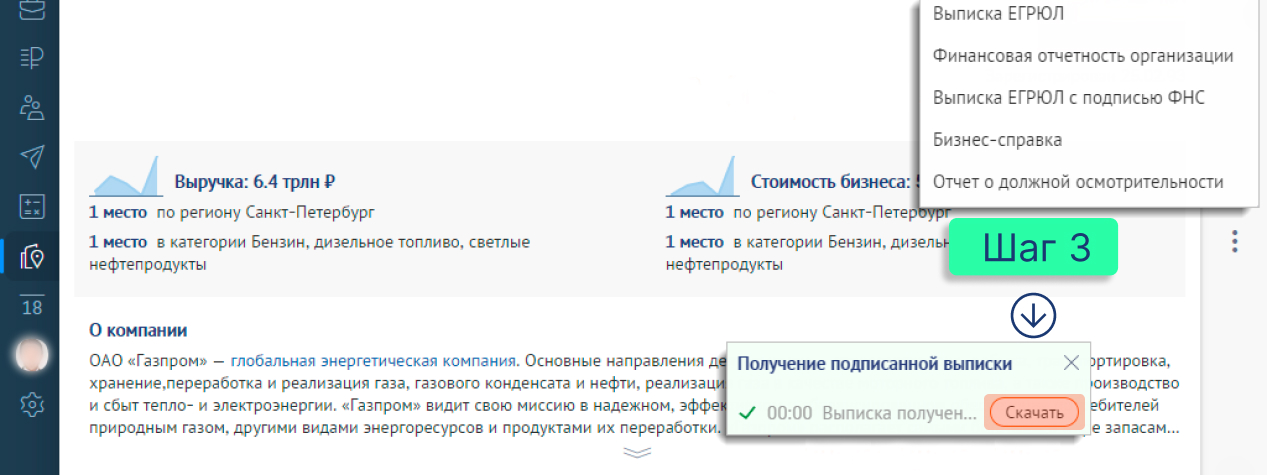Close the signed extract notification popup
1267x475 pixels.
click(1071, 362)
